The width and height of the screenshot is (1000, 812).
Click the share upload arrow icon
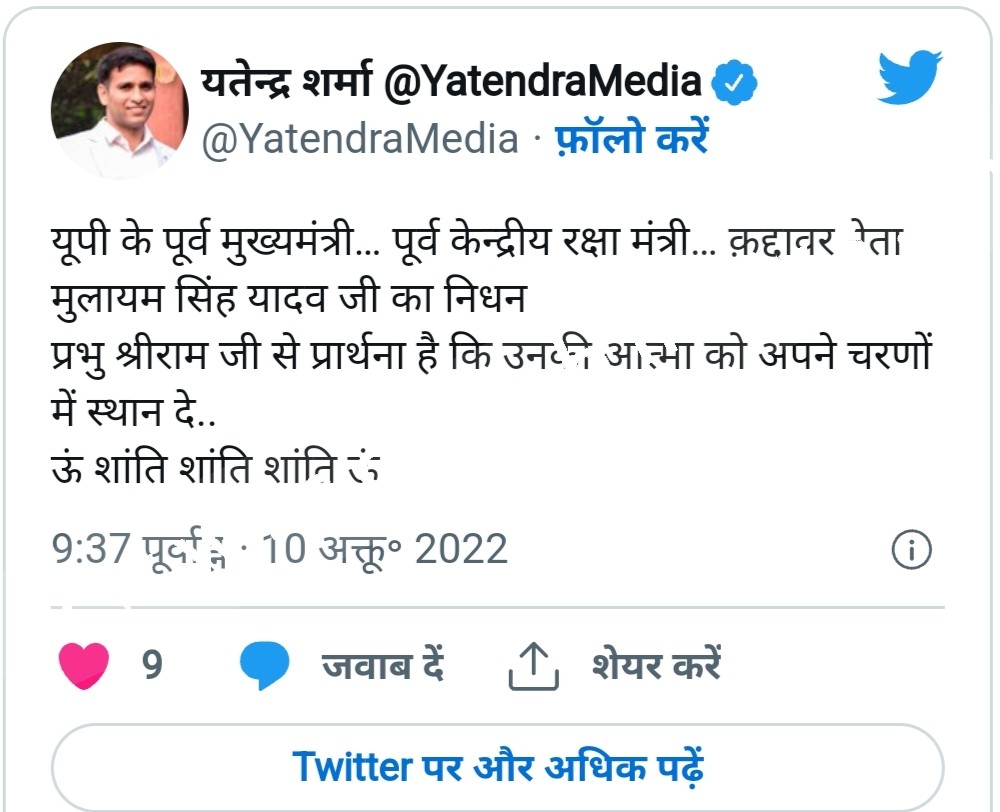click(533, 661)
